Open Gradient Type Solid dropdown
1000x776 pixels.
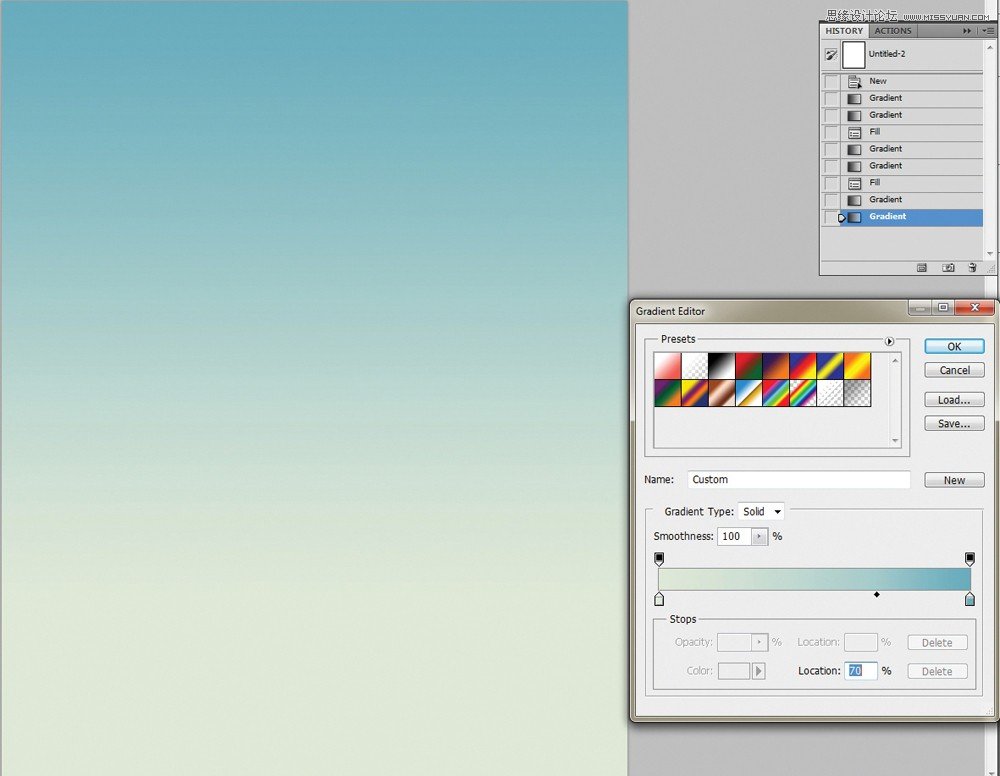click(761, 511)
